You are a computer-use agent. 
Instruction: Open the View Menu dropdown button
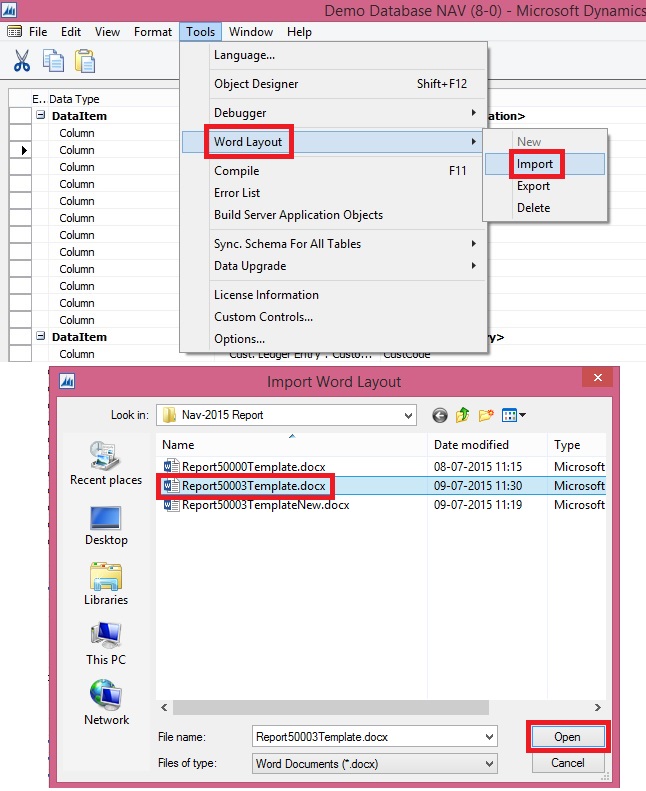pyautogui.click(x=515, y=415)
